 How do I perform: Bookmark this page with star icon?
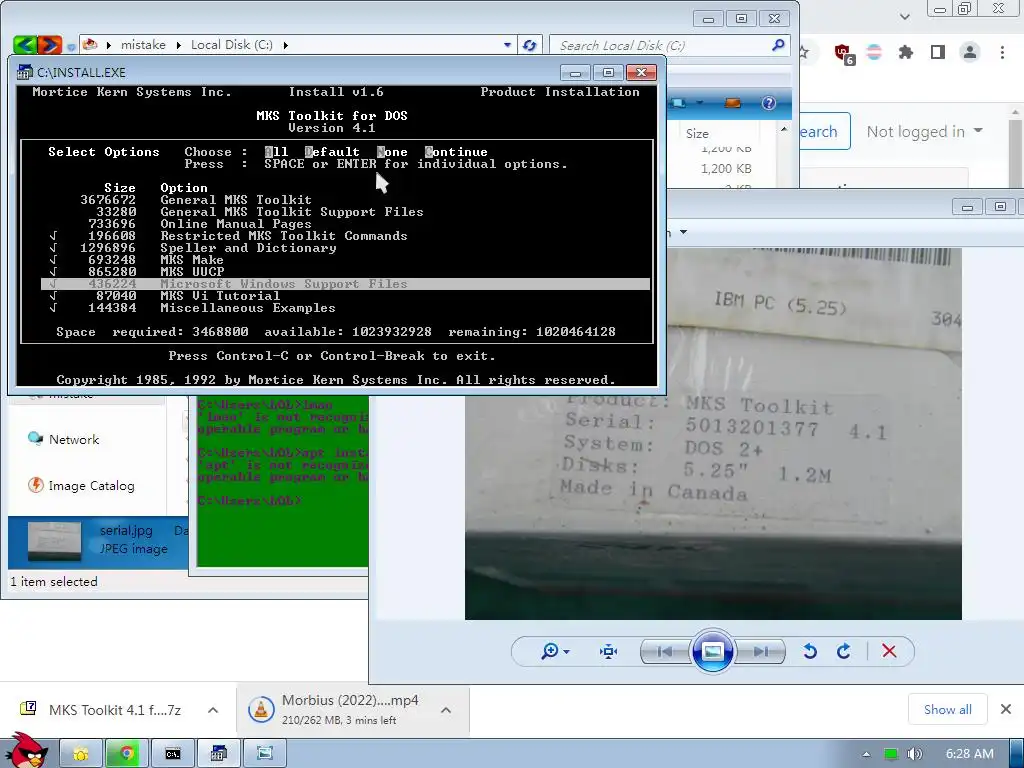[x=805, y=52]
